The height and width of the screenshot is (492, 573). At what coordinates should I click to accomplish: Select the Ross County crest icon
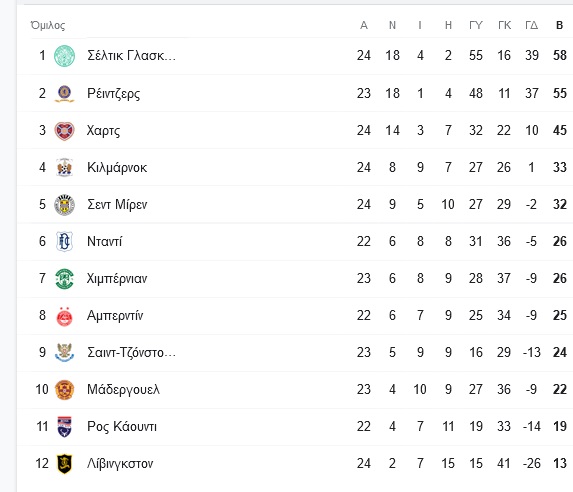pos(64,427)
